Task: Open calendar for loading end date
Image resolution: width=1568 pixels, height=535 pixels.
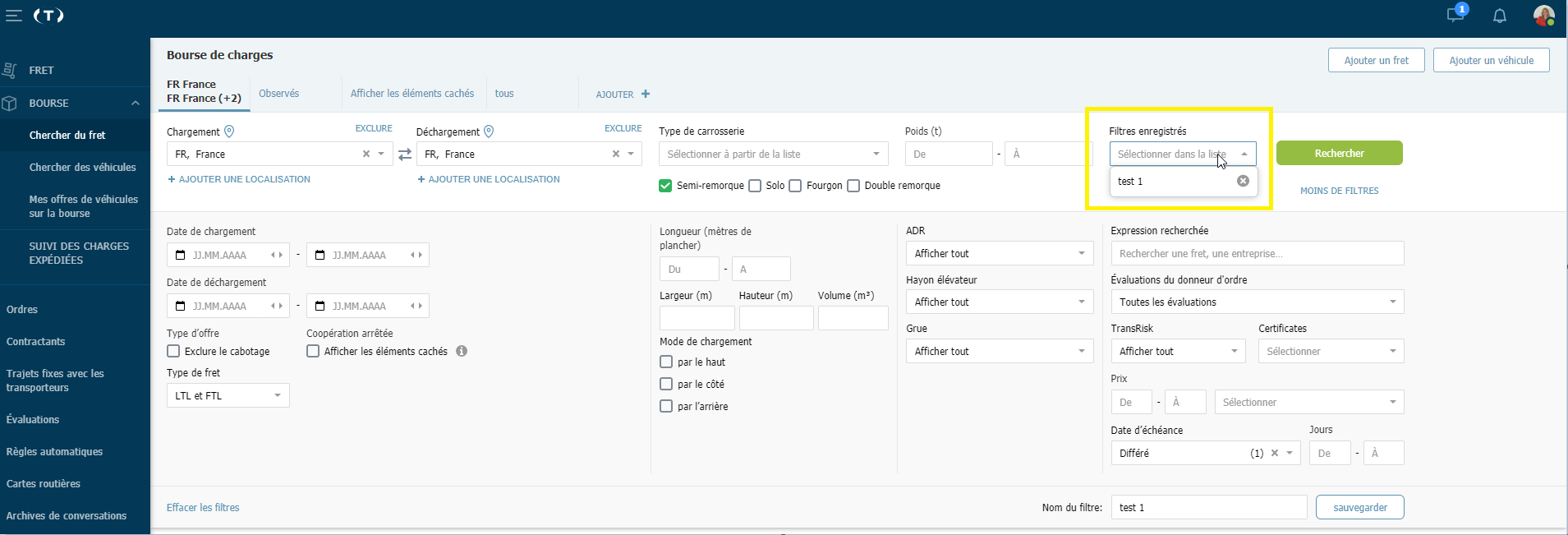Action: (320, 255)
